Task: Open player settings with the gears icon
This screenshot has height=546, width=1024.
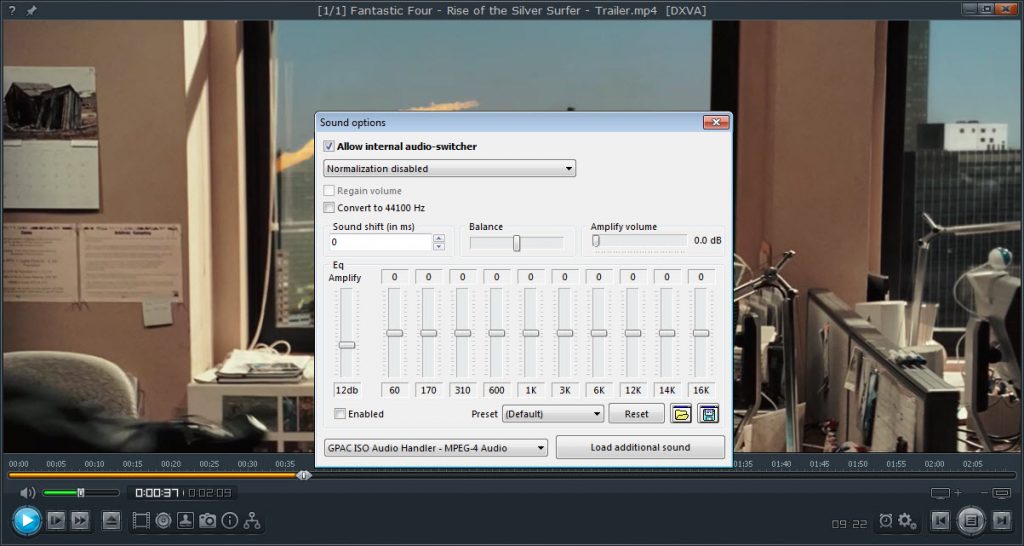Action: point(907,521)
